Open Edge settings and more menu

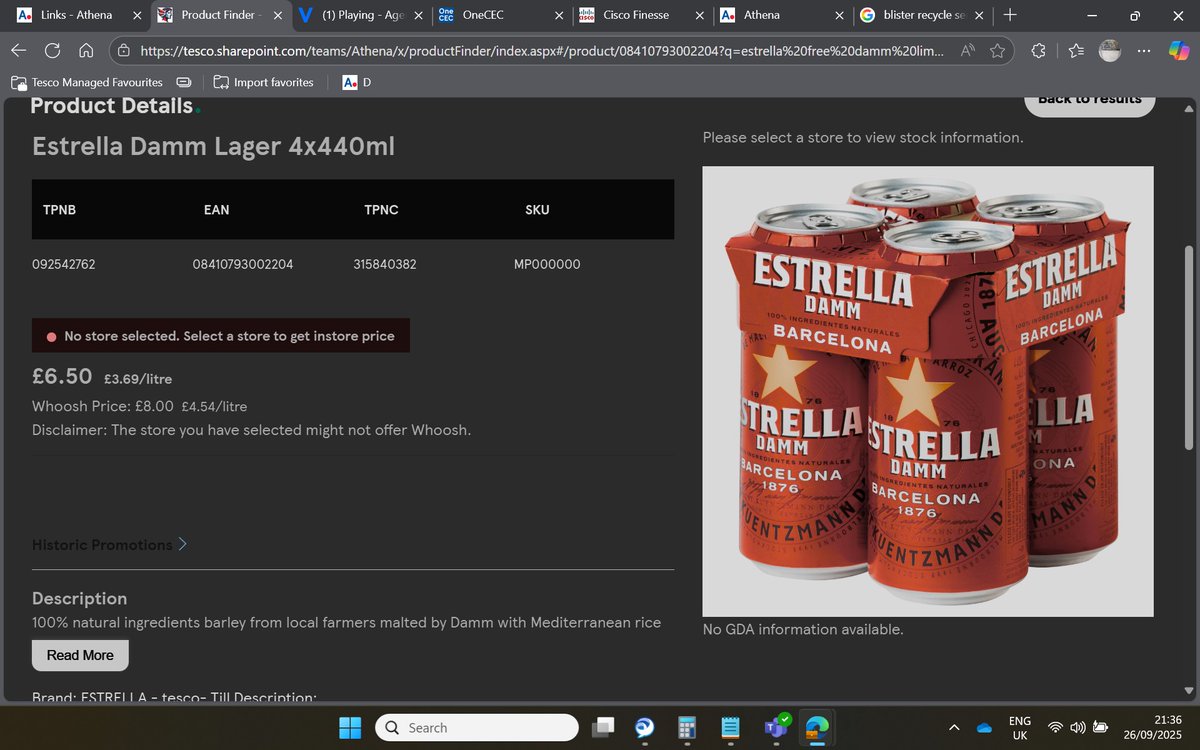tap(1145, 51)
